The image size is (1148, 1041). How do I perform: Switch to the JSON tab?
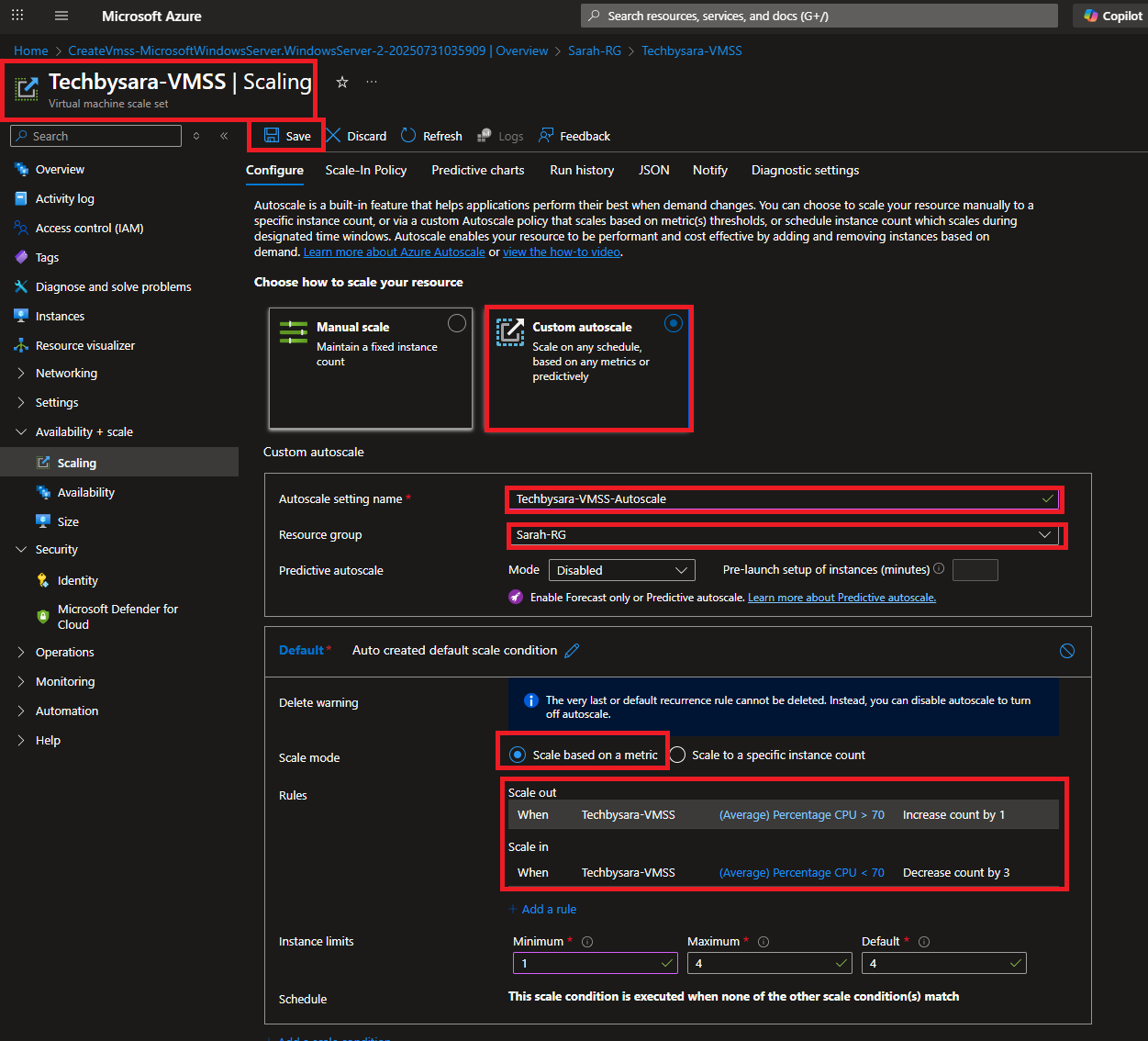tap(654, 171)
